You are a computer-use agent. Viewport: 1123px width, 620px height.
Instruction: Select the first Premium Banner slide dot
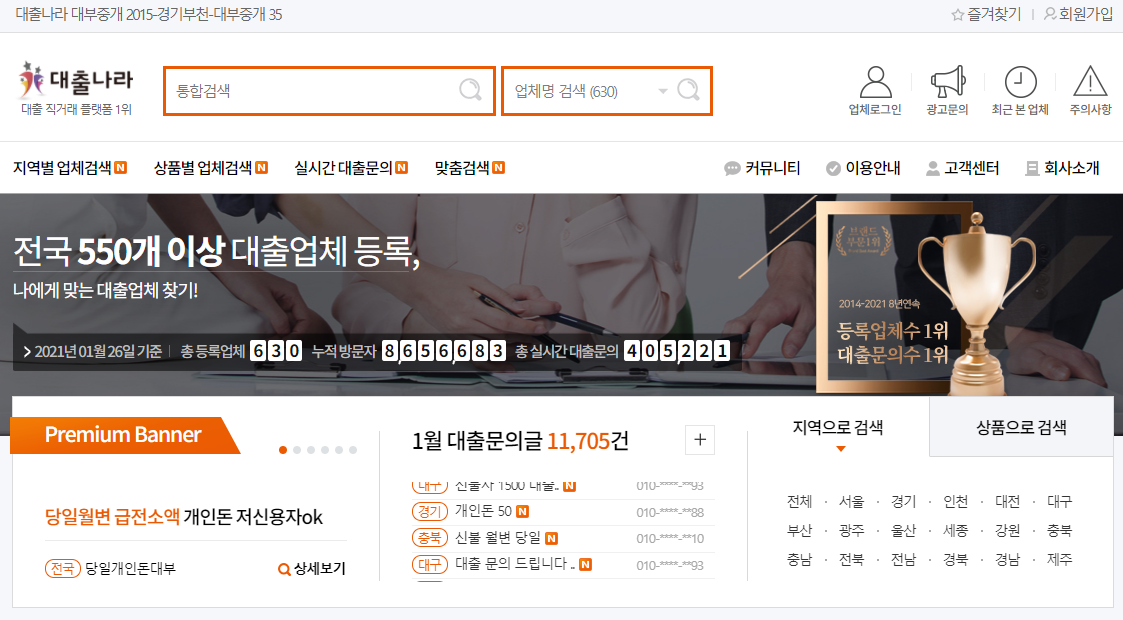283,450
